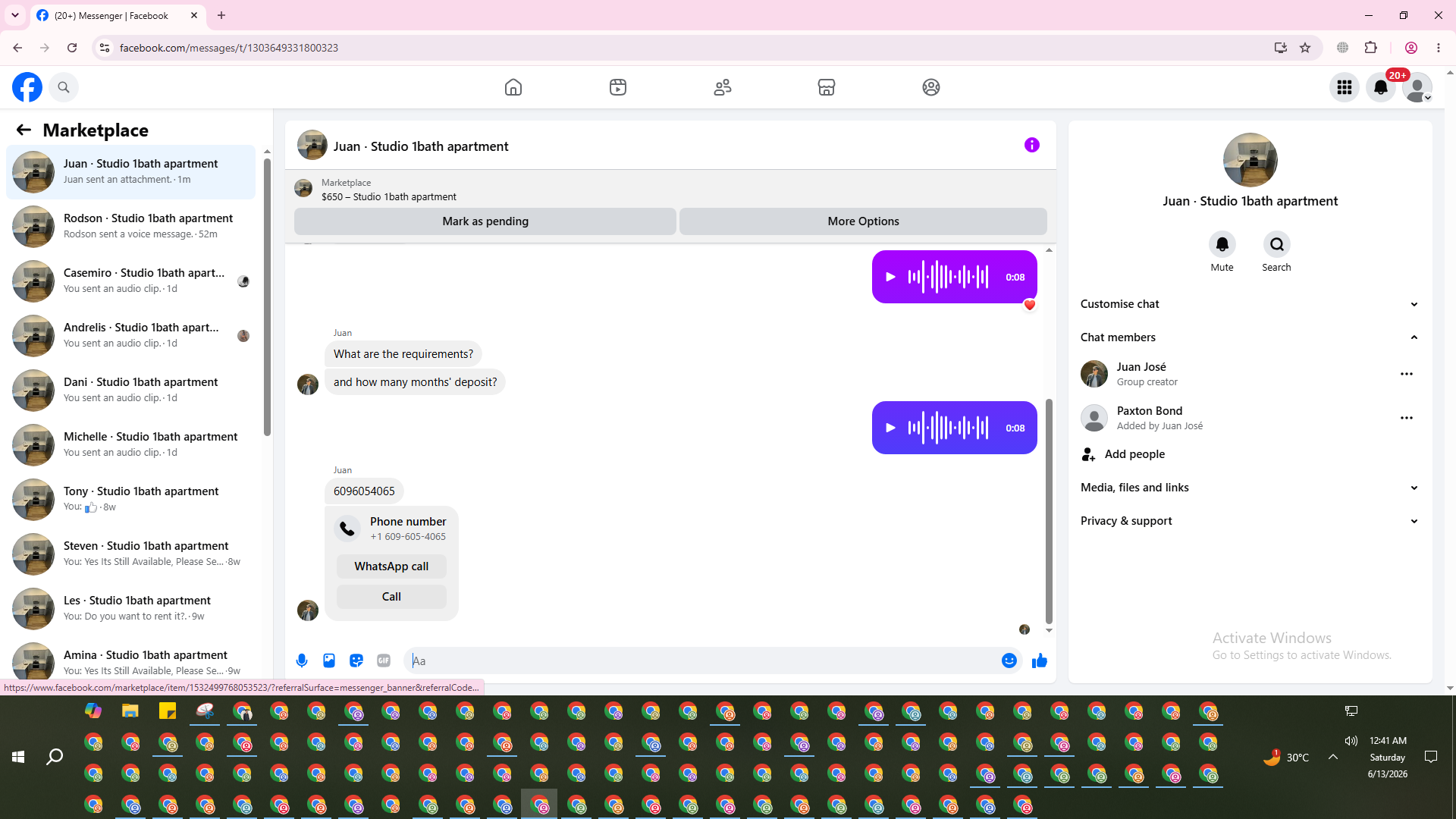Open the account profile menu

pos(1417,87)
